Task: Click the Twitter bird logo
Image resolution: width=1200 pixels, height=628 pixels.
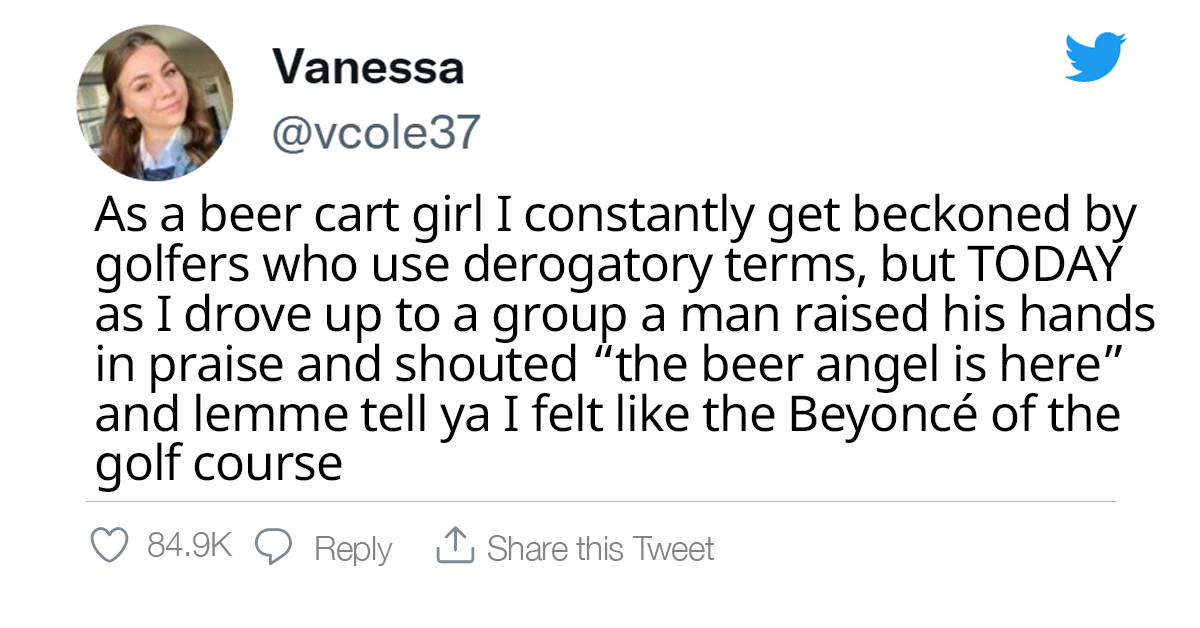Action: pyautogui.click(x=1094, y=56)
